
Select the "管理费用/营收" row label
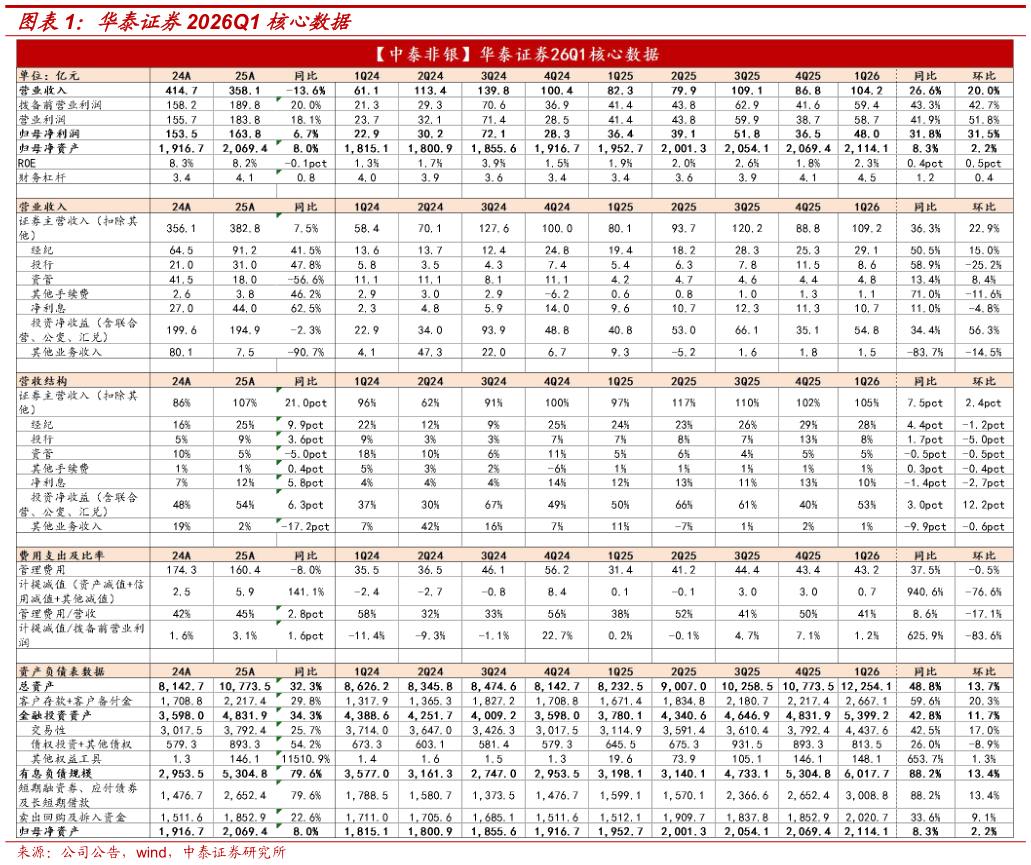click(57, 614)
